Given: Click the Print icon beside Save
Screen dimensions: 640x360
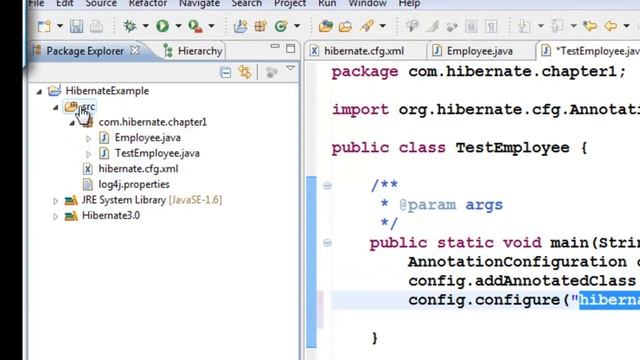Looking at the screenshot, I should tap(97, 27).
